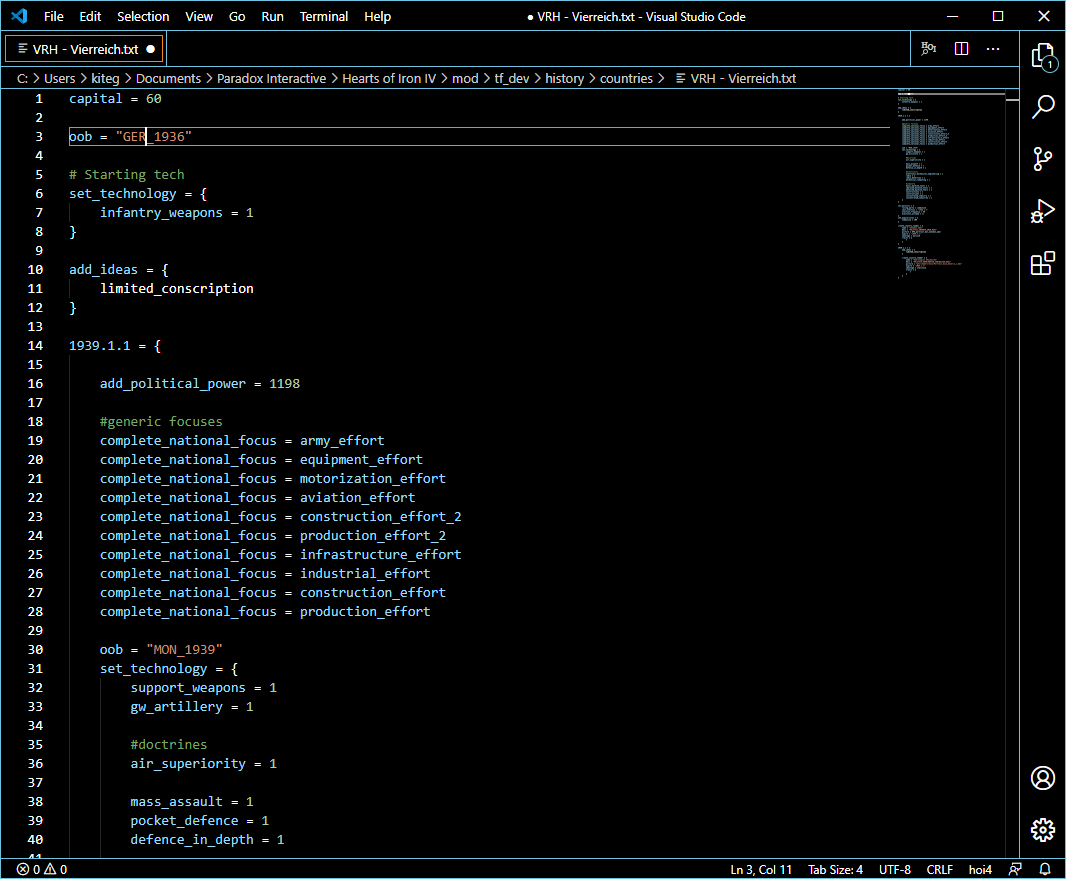
Task: Click the minimap code overview
Action: 930,180
